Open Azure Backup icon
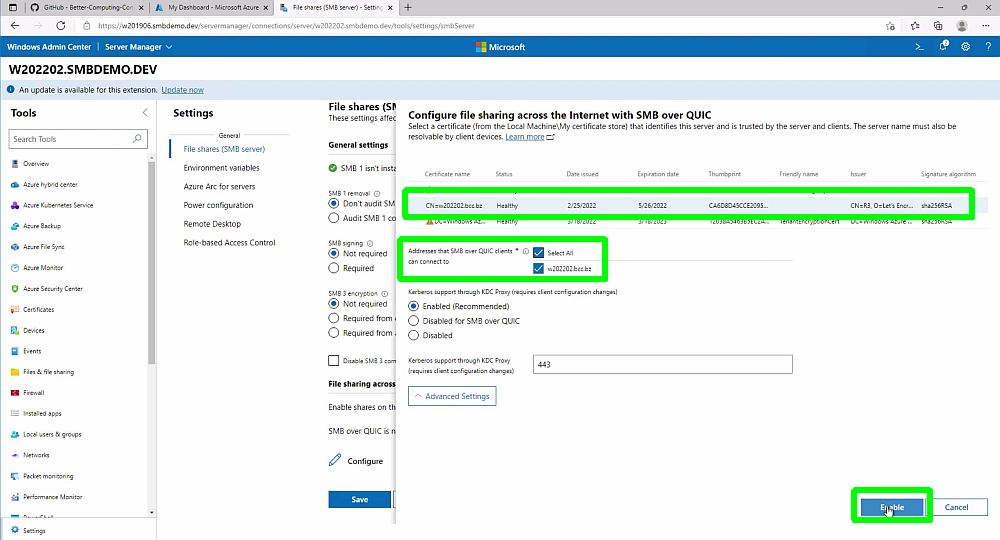The image size is (1000, 540). 15,226
